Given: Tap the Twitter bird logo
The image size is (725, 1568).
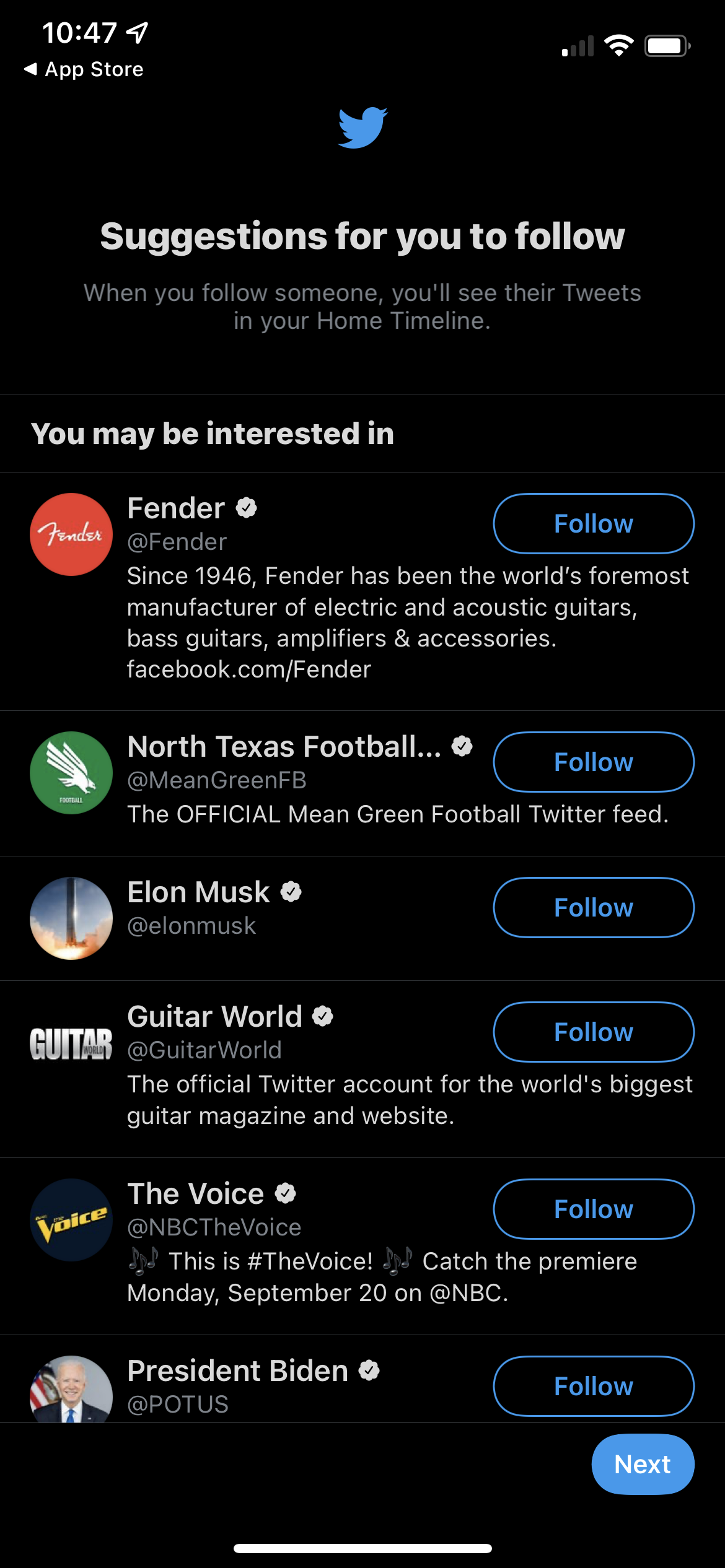Looking at the screenshot, I should 362,128.
